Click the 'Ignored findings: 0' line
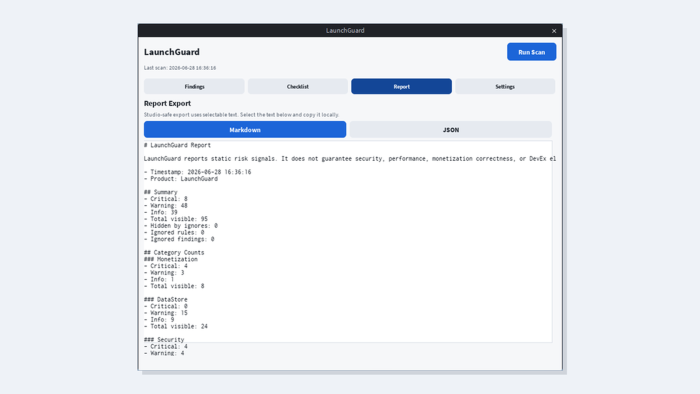The image size is (700, 394). 179,239
